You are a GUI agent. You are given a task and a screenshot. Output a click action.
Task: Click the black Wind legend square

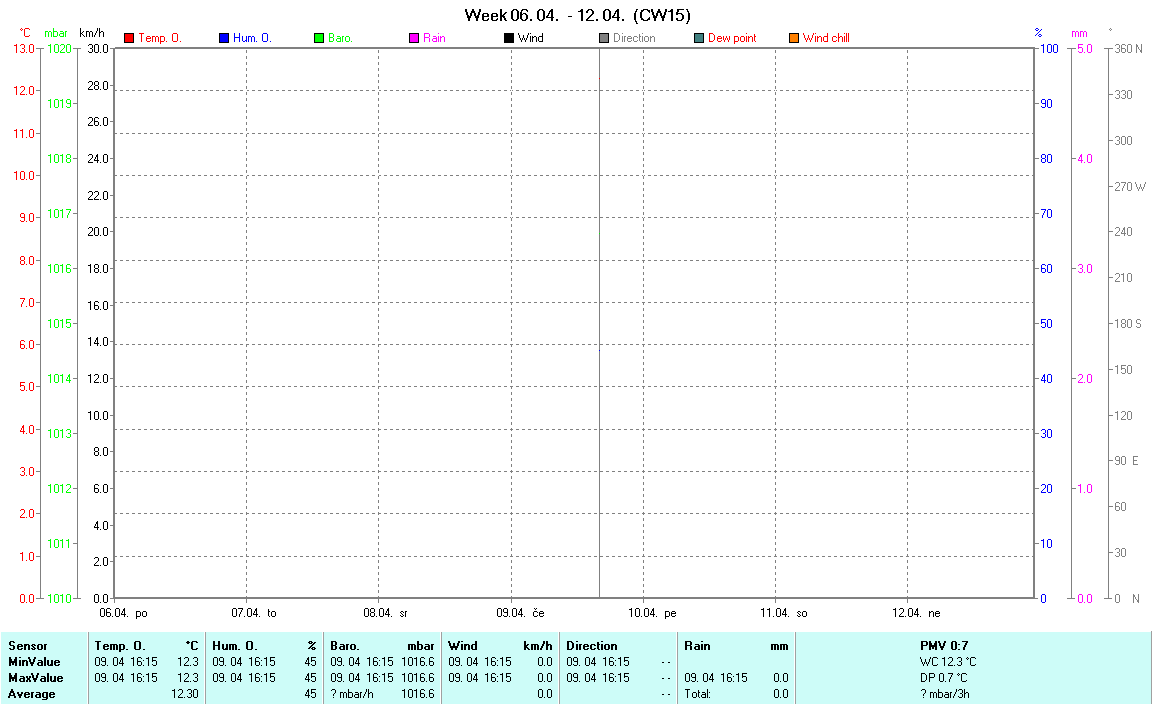point(509,38)
